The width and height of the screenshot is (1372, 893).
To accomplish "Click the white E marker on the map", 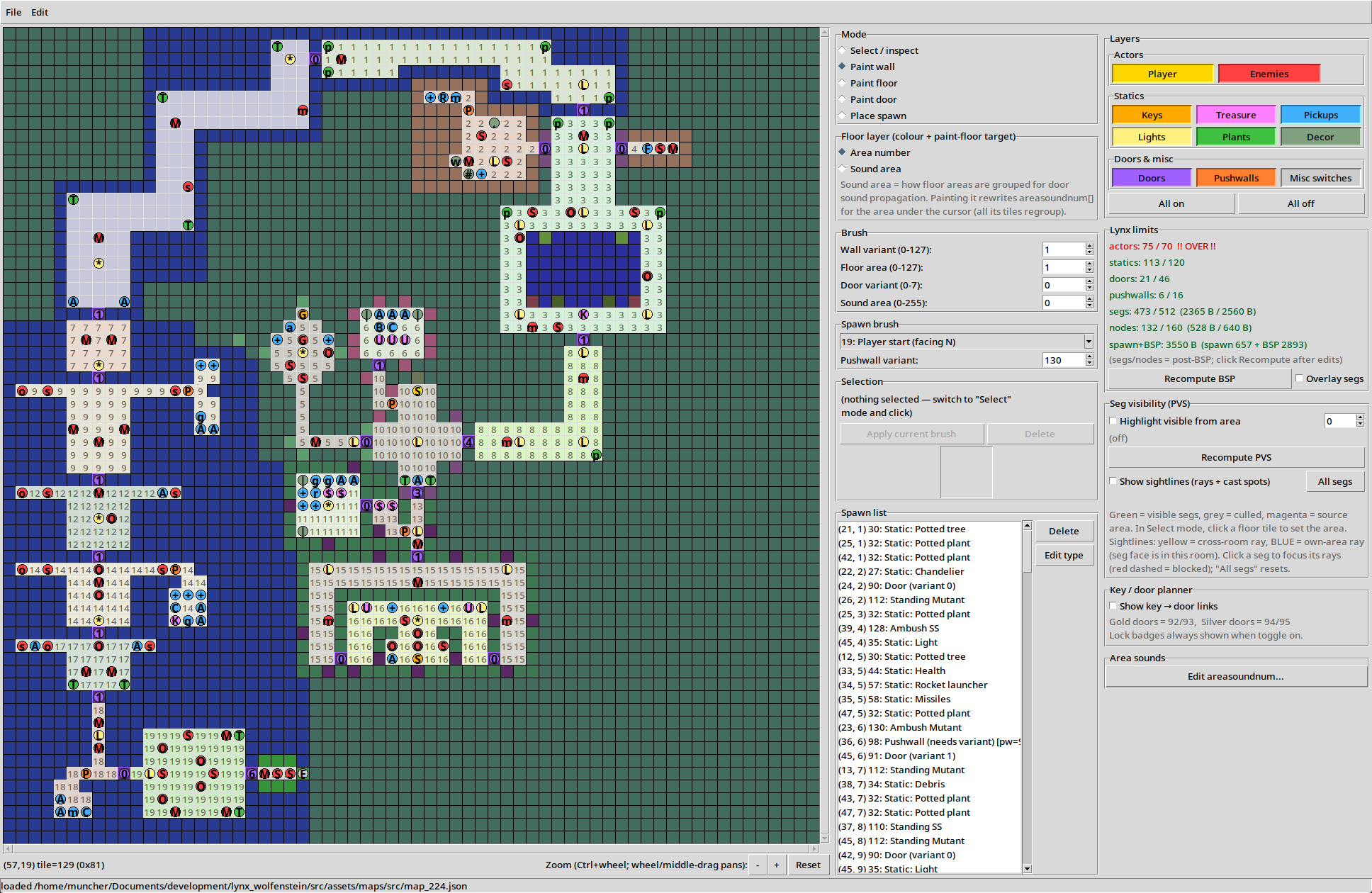I will coord(303,773).
